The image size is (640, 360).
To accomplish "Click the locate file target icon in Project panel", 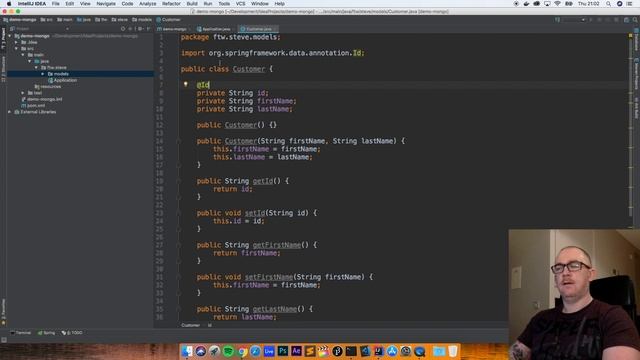I will [123, 29].
